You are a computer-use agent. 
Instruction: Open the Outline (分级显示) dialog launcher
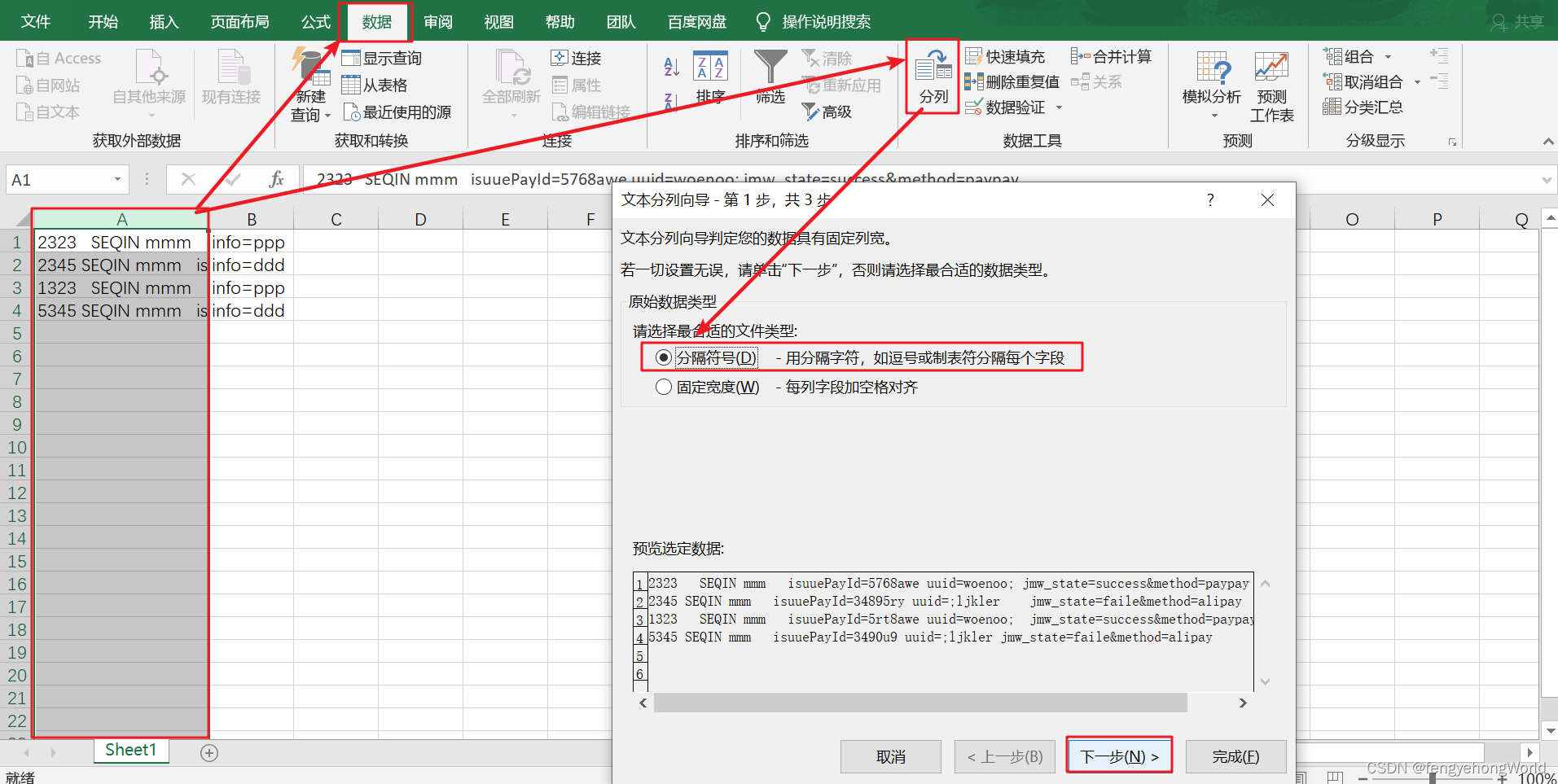[x=1452, y=142]
